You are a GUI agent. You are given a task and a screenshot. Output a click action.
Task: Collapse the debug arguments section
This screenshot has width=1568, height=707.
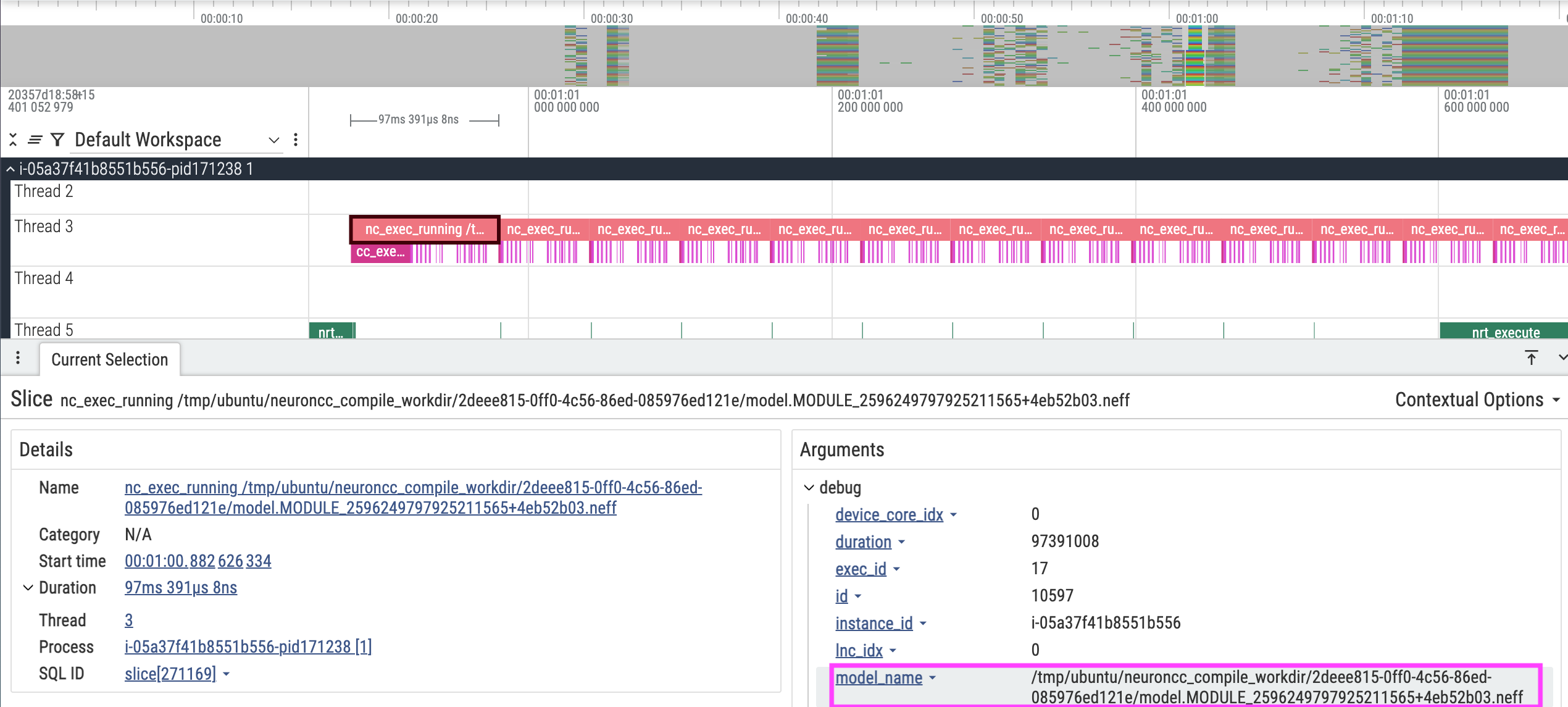pos(809,487)
